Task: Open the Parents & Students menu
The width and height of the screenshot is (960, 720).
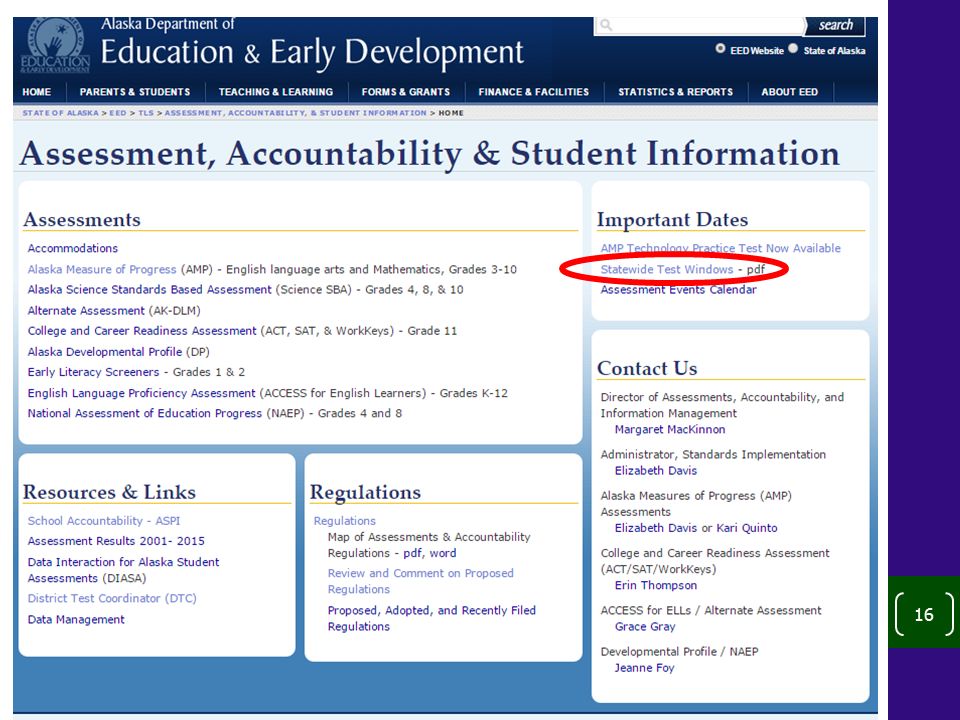Action: (x=135, y=92)
